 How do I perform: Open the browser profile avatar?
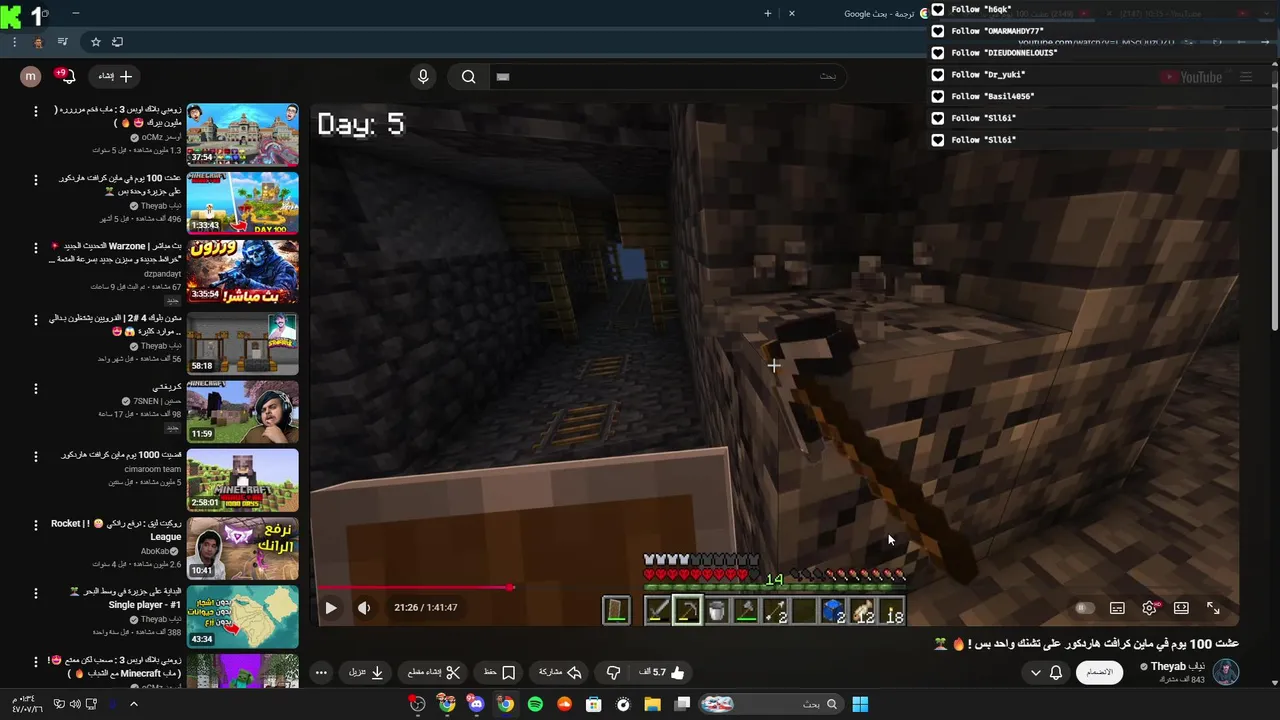pos(38,42)
